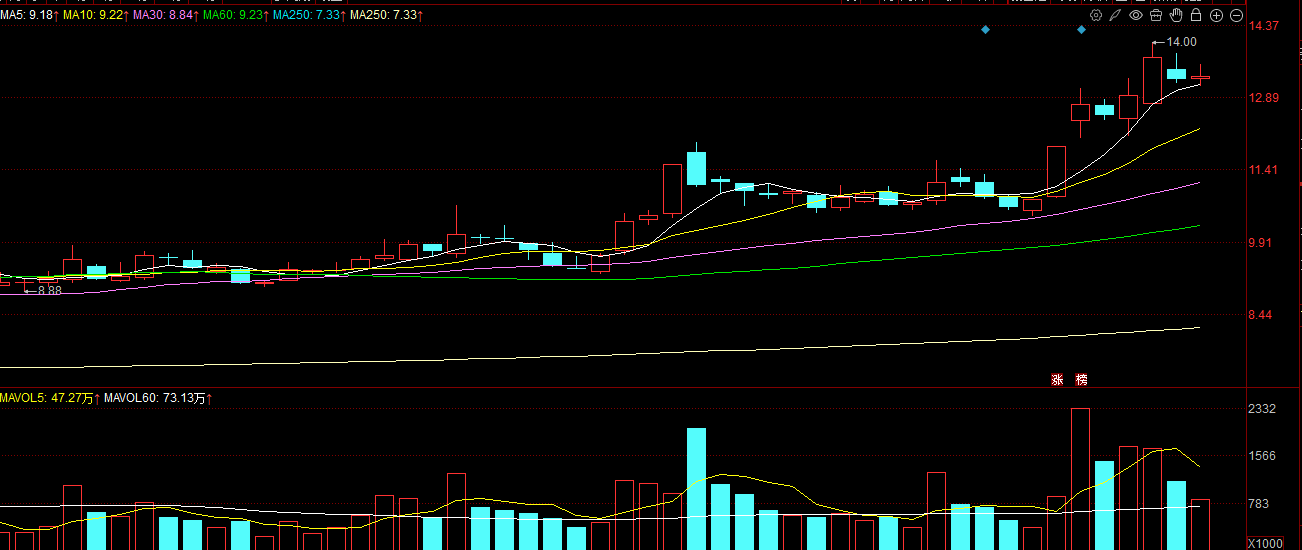This screenshot has height=550, width=1302.
Task: Select the MA30: 8.84 indicator label
Action: point(165,15)
